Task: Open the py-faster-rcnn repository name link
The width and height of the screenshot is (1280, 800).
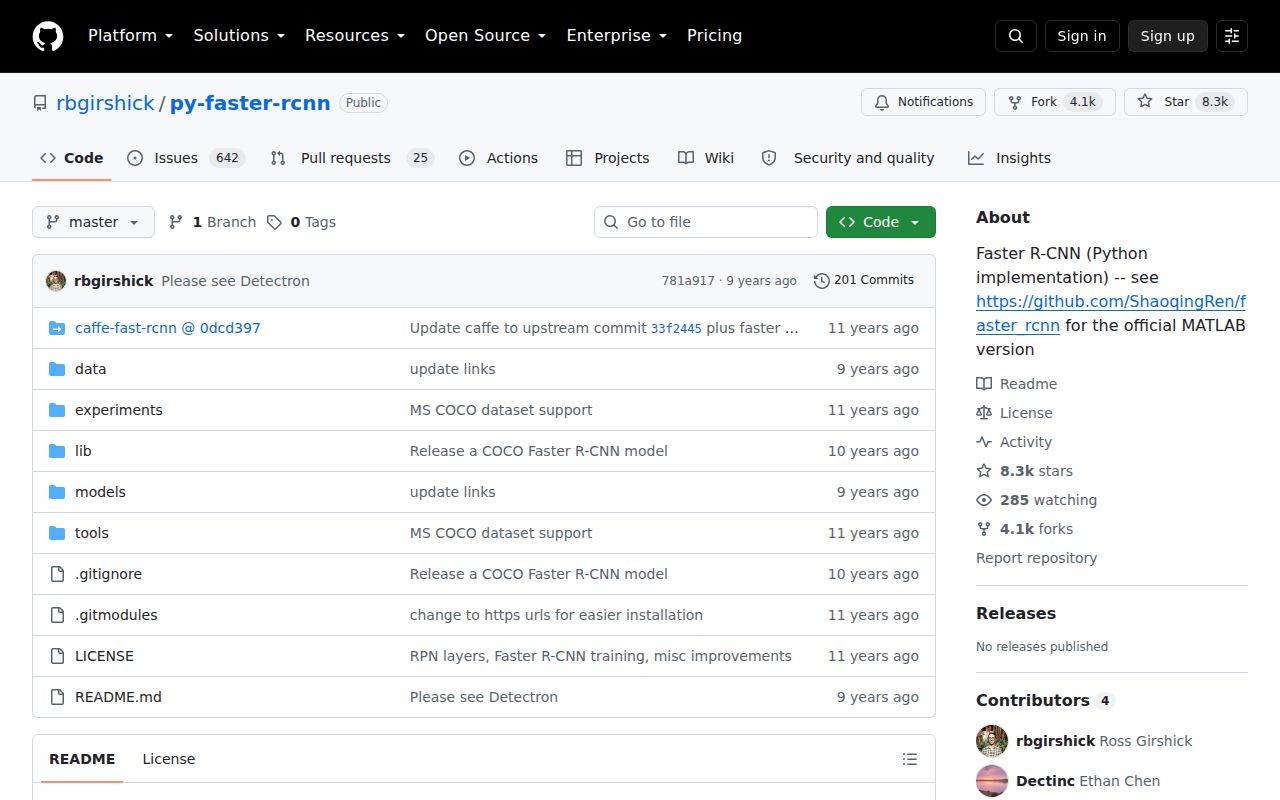Action: click(x=250, y=103)
